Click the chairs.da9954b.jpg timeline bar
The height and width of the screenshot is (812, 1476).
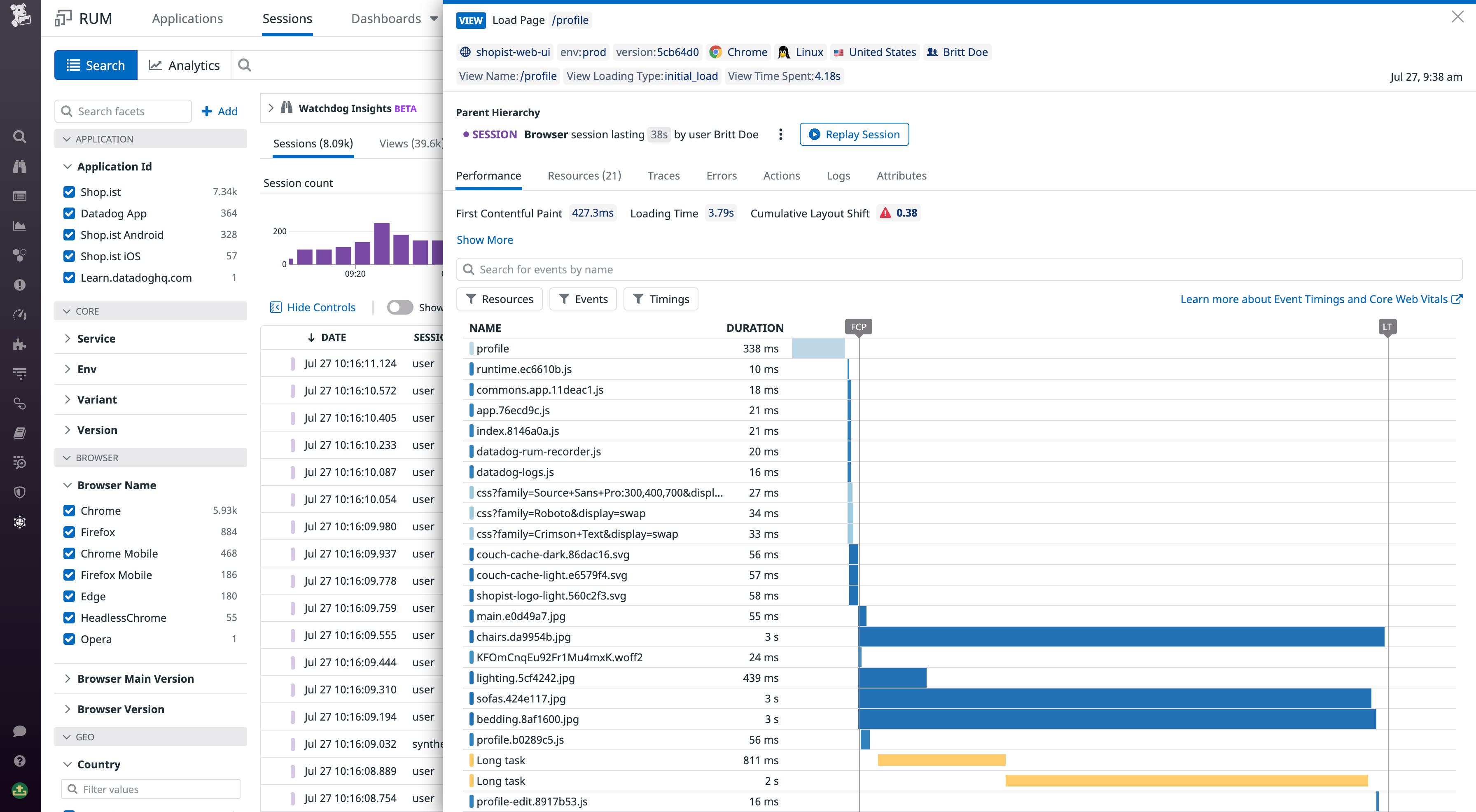point(1121,637)
